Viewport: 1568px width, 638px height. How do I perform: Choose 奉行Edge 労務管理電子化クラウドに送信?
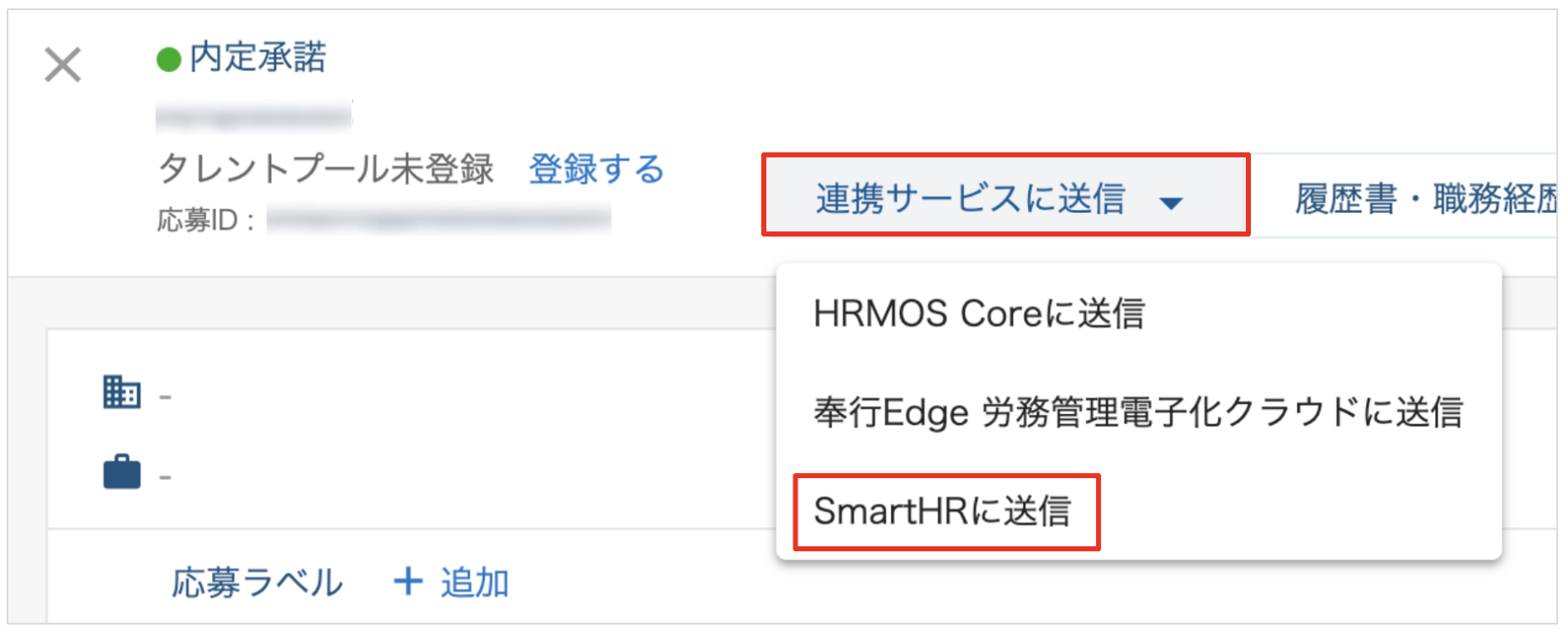tap(1137, 412)
